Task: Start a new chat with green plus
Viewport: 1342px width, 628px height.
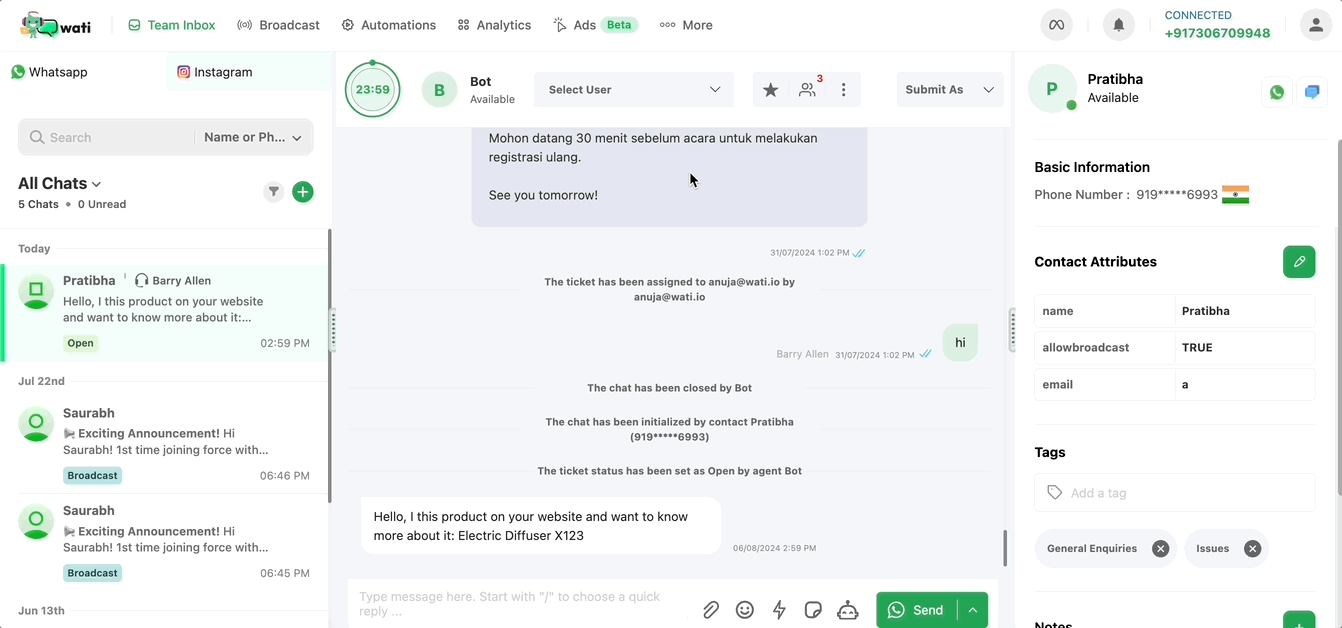Action: [x=303, y=192]
